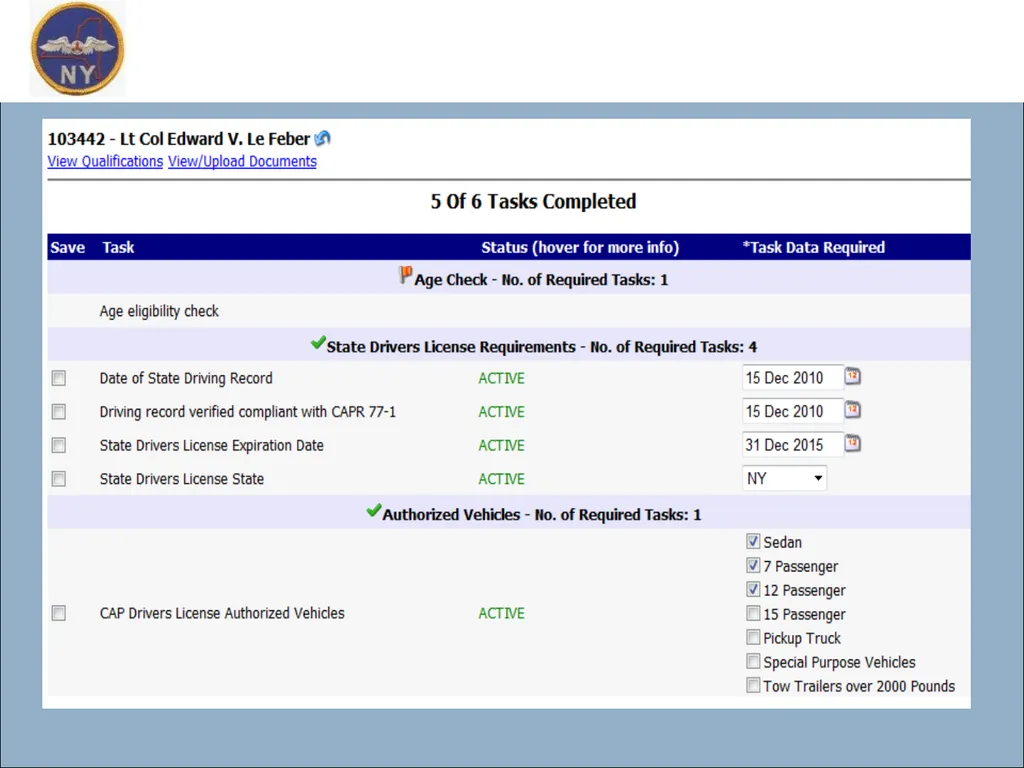
Task: Open calendar for Date of State Driving Record
Action: pyautogui.click(x=853, y=376)
